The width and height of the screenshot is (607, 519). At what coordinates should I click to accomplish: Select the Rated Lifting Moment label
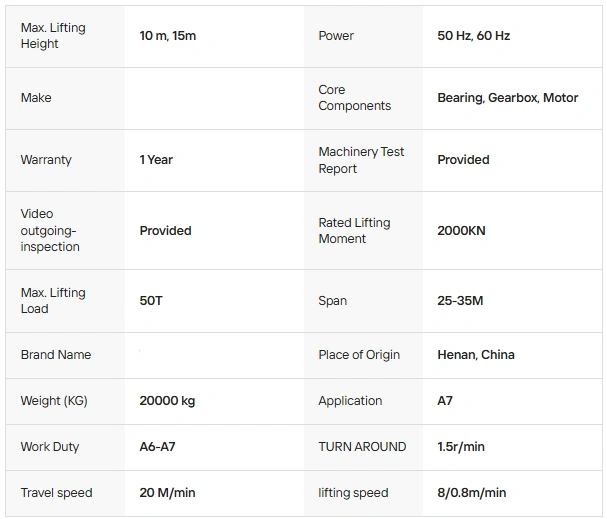tap(354, 230)
